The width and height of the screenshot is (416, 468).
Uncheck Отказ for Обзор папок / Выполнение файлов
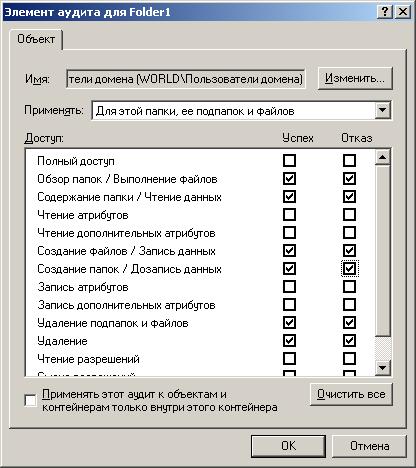tap(349, 179)
